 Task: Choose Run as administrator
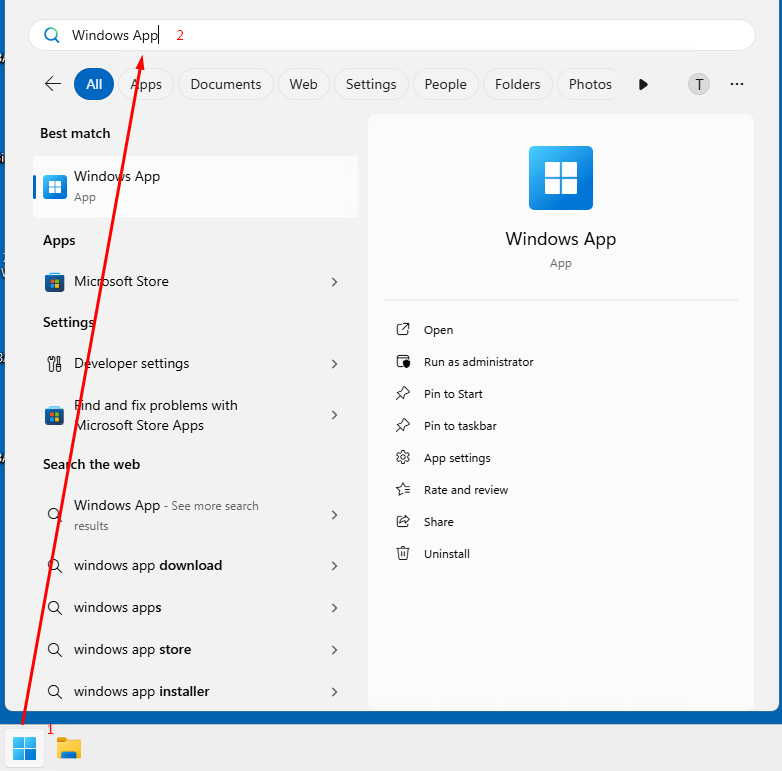pyautogui.click(x=479, y=362)
